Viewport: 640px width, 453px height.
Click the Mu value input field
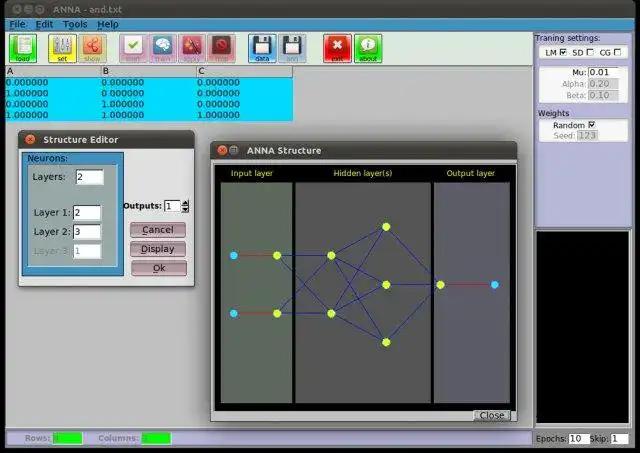point(603,72)
